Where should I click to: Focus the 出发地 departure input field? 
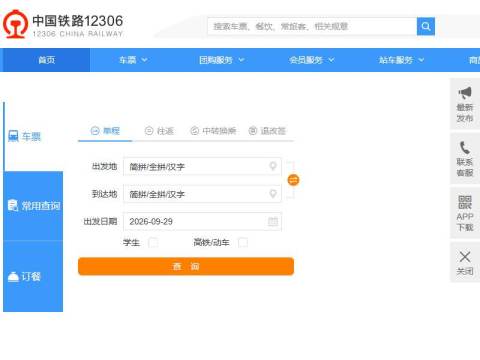coord(202,166)
